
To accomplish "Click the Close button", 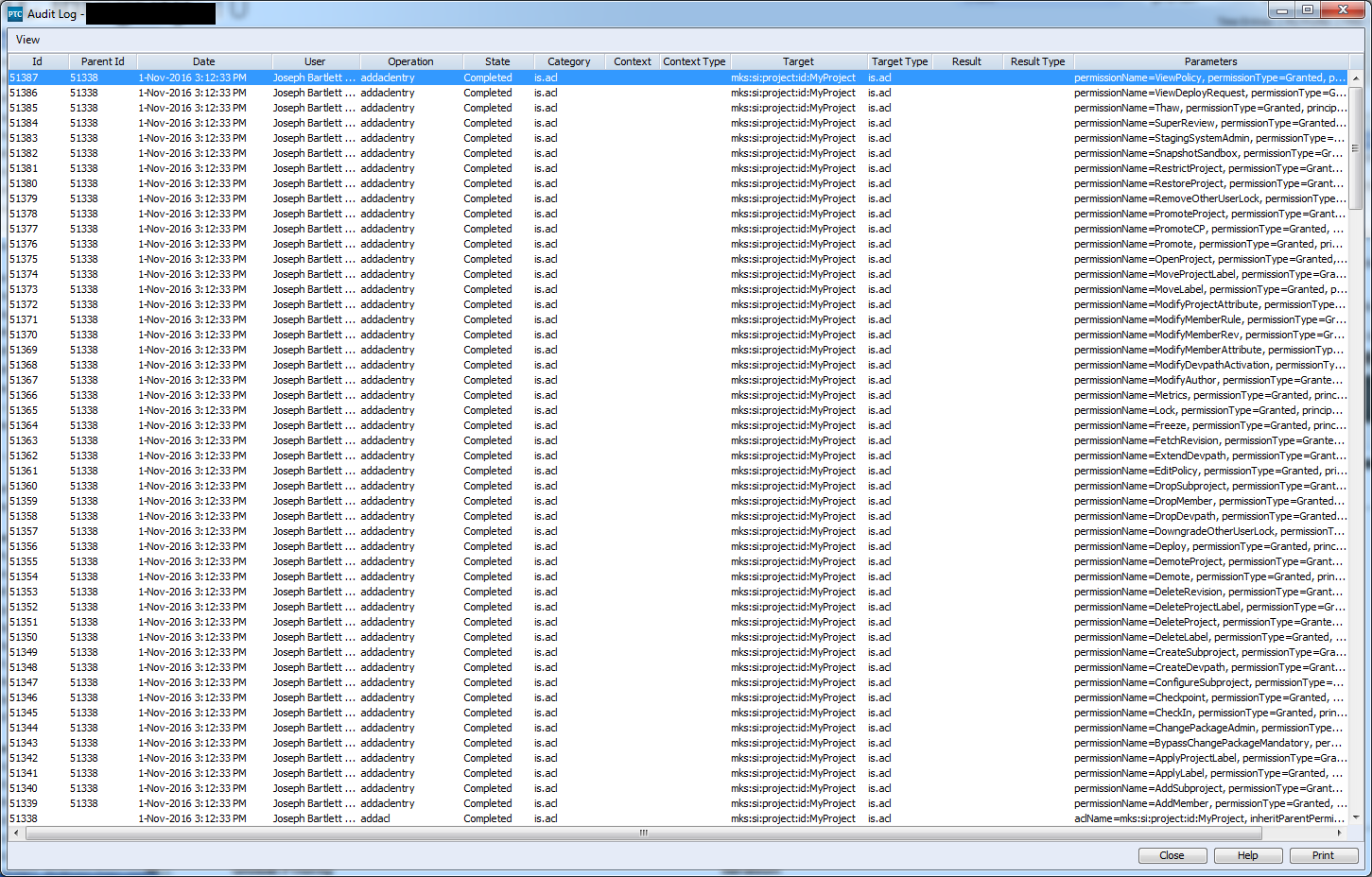I will coord(1172,855).
